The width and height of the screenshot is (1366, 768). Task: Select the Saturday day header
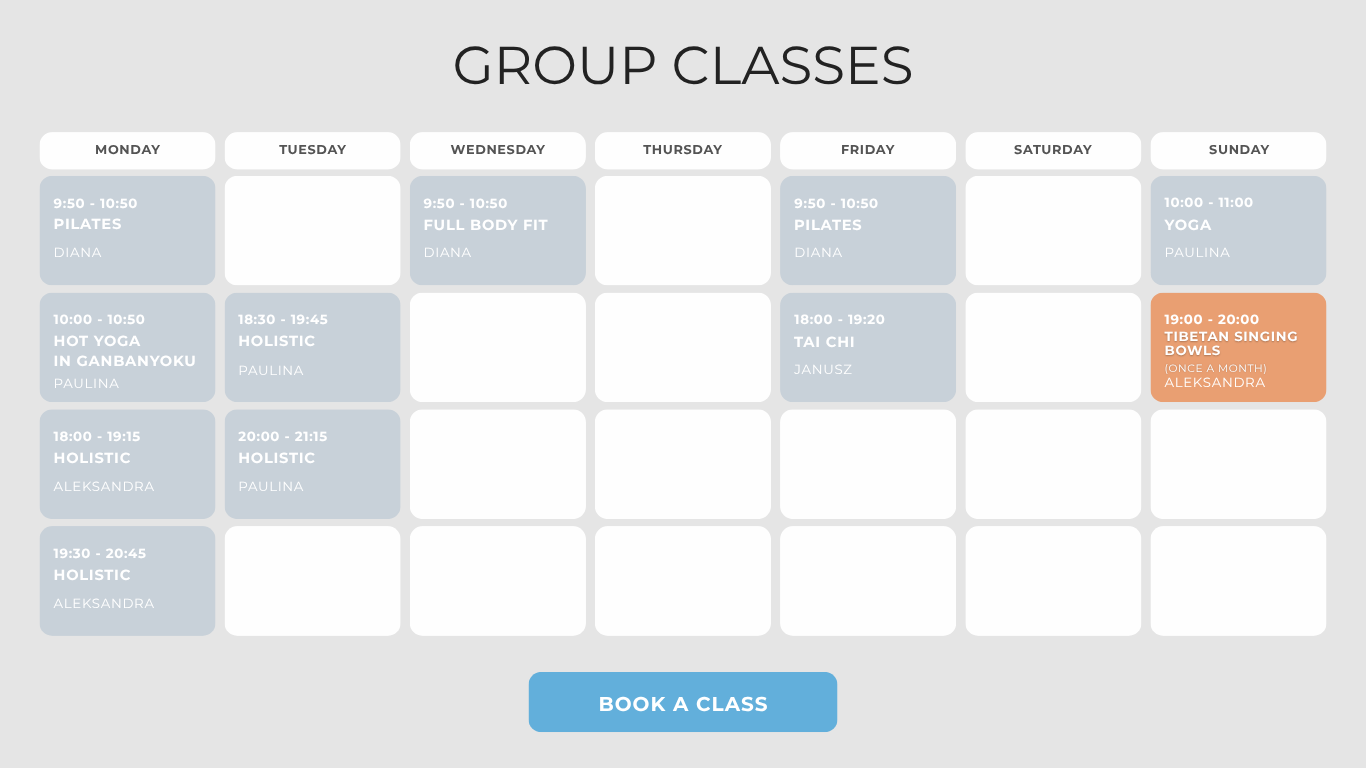[x=1053, y=150]
